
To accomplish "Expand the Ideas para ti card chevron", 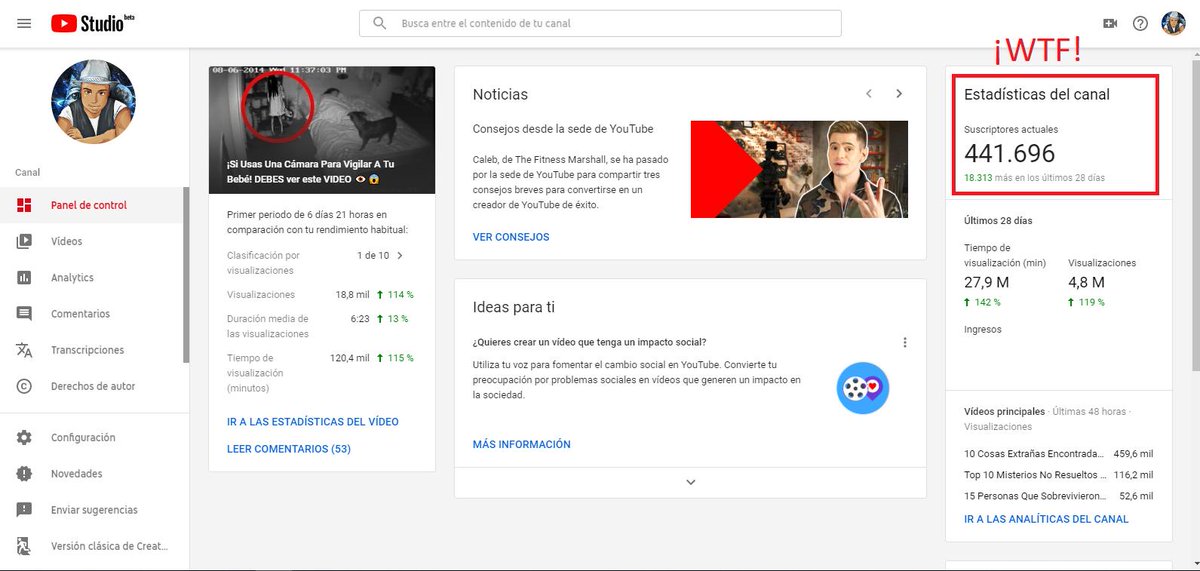I will click(690, 482).
